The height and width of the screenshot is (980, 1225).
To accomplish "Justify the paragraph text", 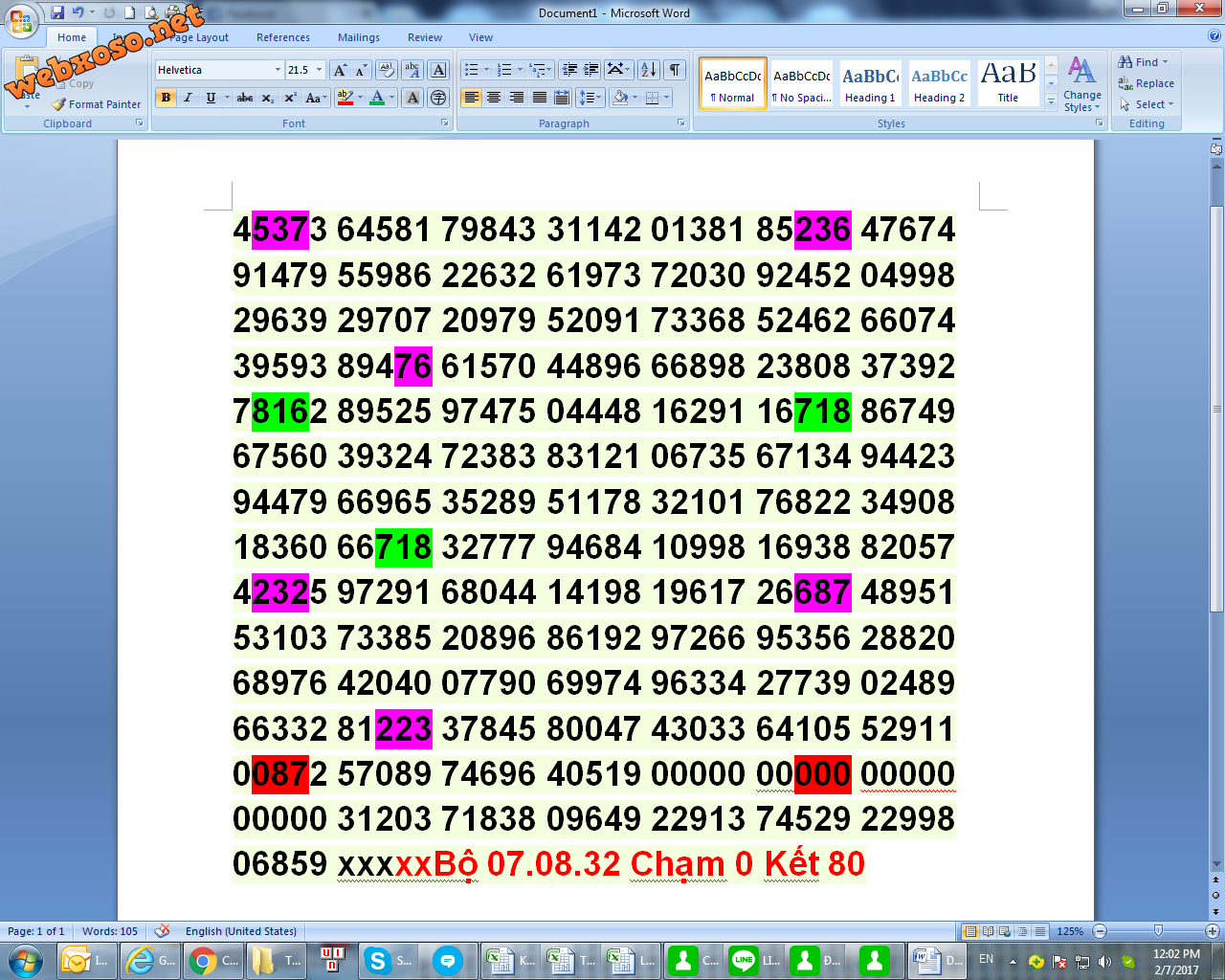I will (540, 98).
